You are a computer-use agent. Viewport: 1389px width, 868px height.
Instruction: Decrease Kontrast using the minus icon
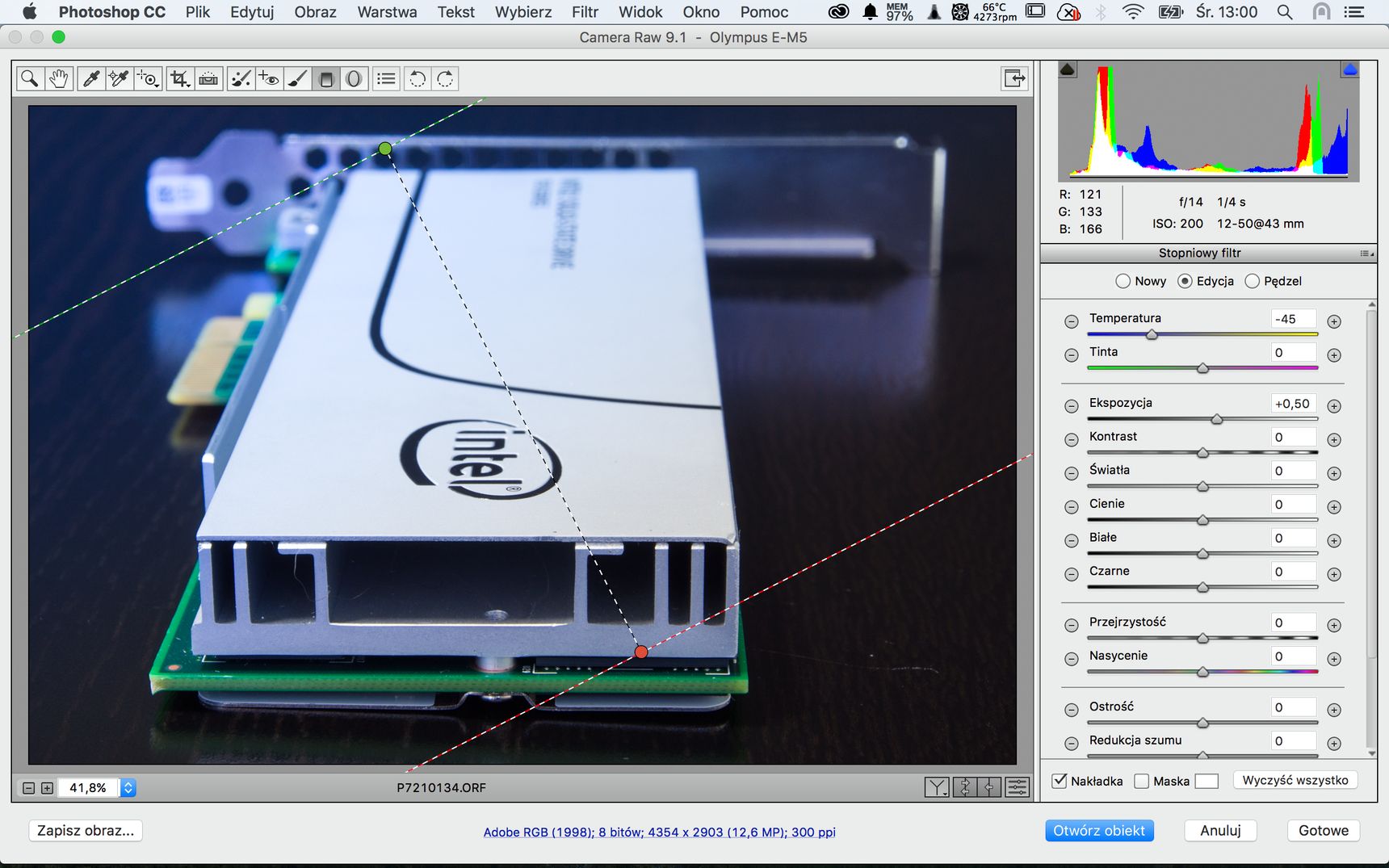(x=1071, y=440)
